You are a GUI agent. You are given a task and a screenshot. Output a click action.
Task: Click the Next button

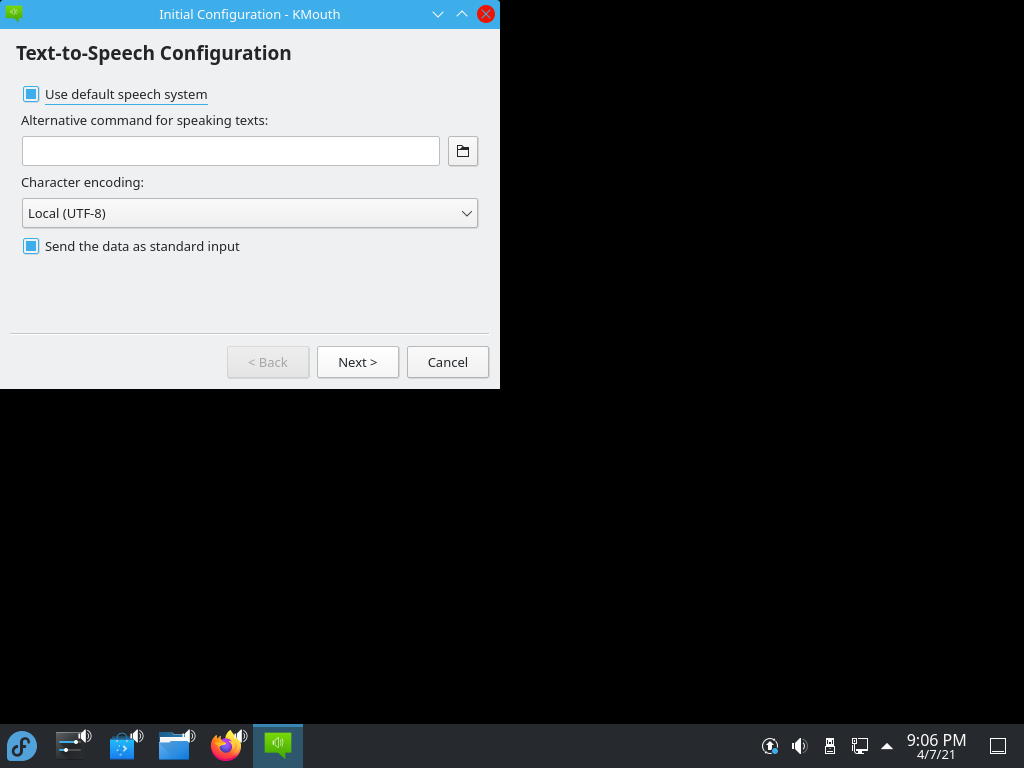click(x=358, y=362)
